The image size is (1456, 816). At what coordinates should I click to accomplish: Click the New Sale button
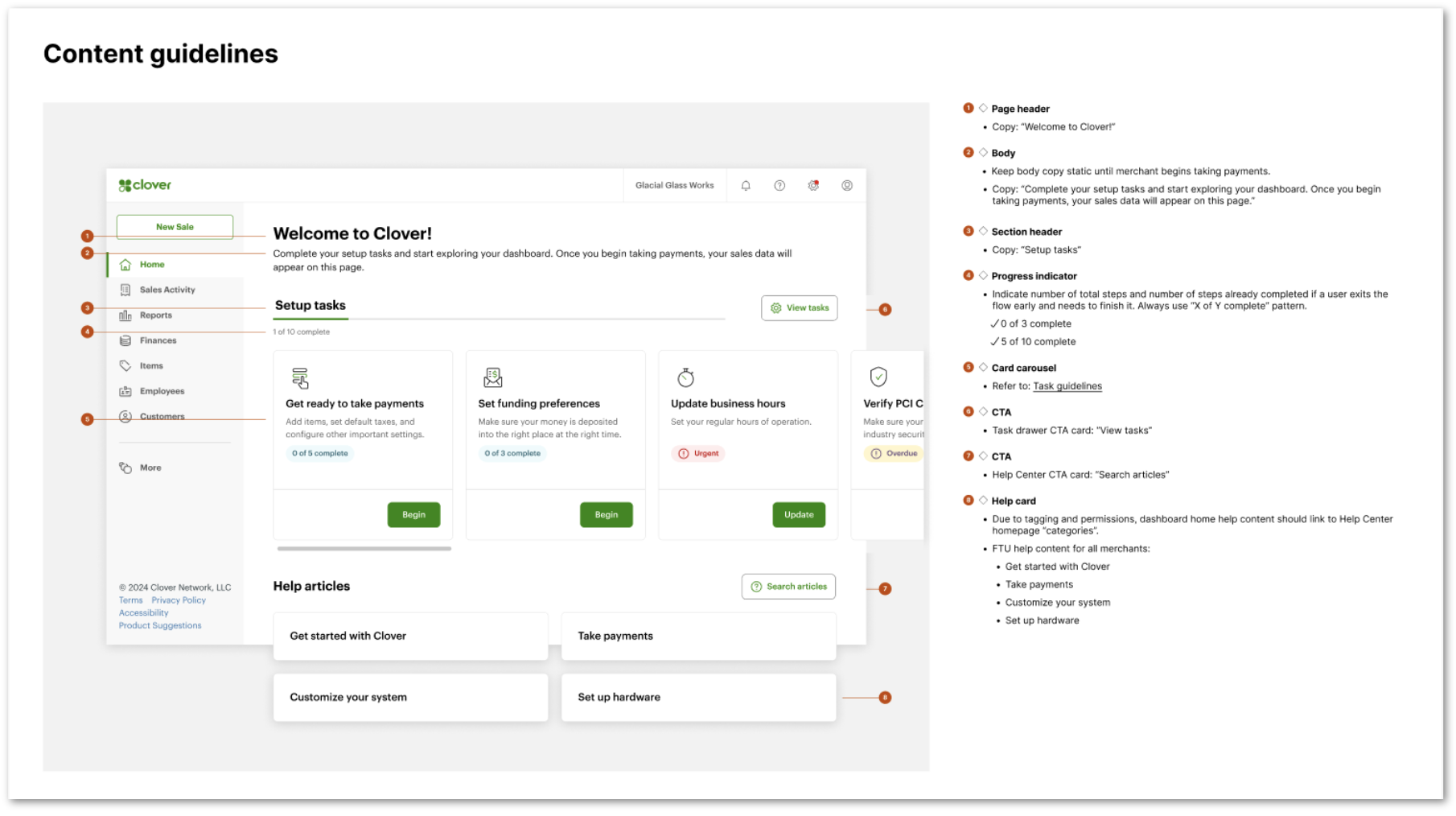pyautogui.click(x=175, y=227)
